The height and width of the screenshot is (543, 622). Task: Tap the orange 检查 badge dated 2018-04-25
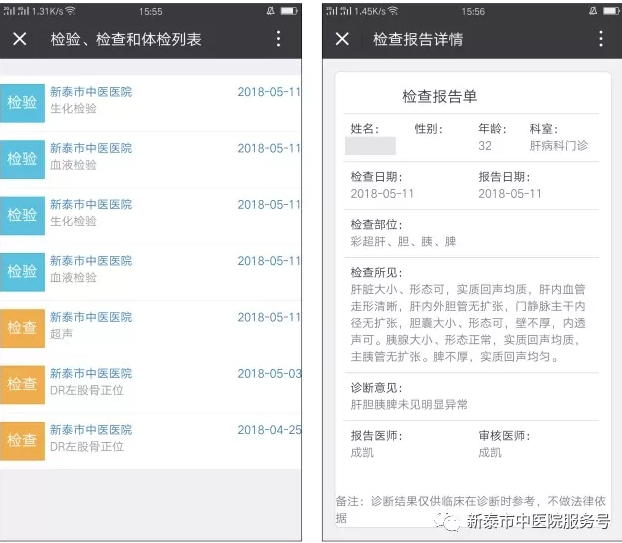click(x=22, y=439)
